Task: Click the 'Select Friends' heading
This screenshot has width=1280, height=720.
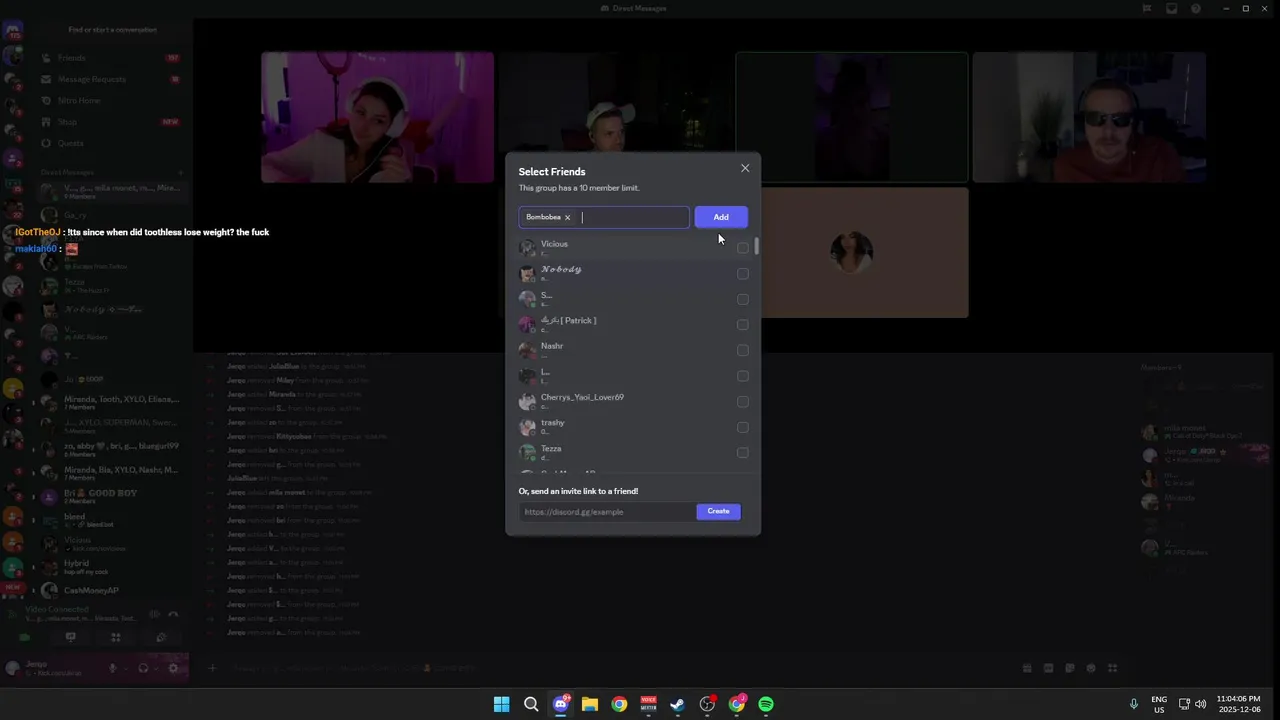Action: click(x=552, y=172)
